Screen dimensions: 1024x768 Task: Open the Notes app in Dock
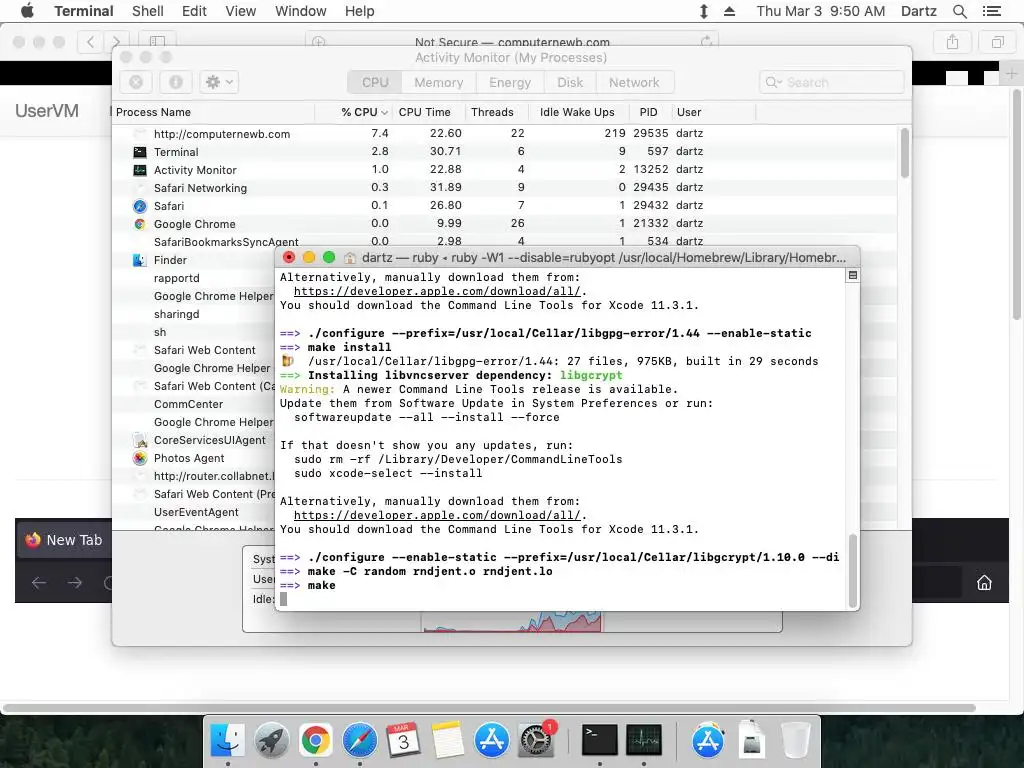pos(447,740)
